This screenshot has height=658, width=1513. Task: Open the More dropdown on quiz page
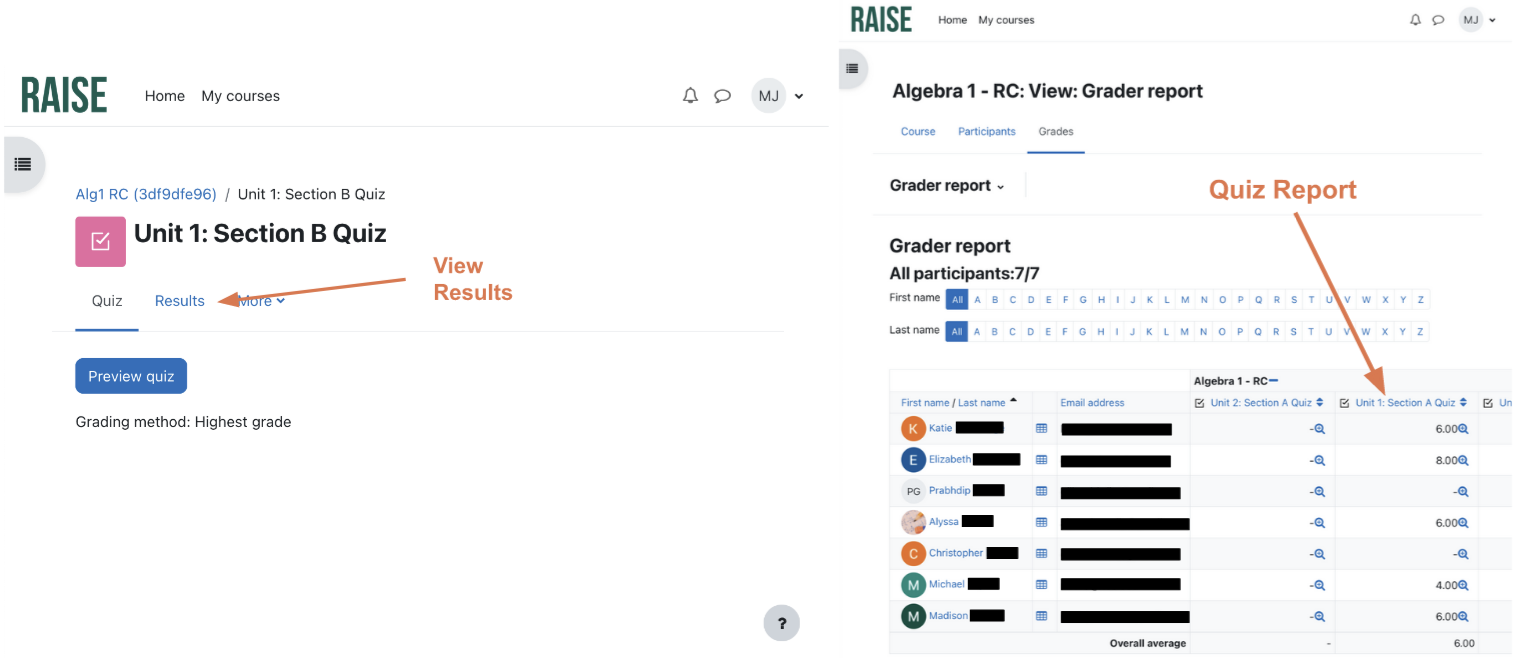(262, 301)
